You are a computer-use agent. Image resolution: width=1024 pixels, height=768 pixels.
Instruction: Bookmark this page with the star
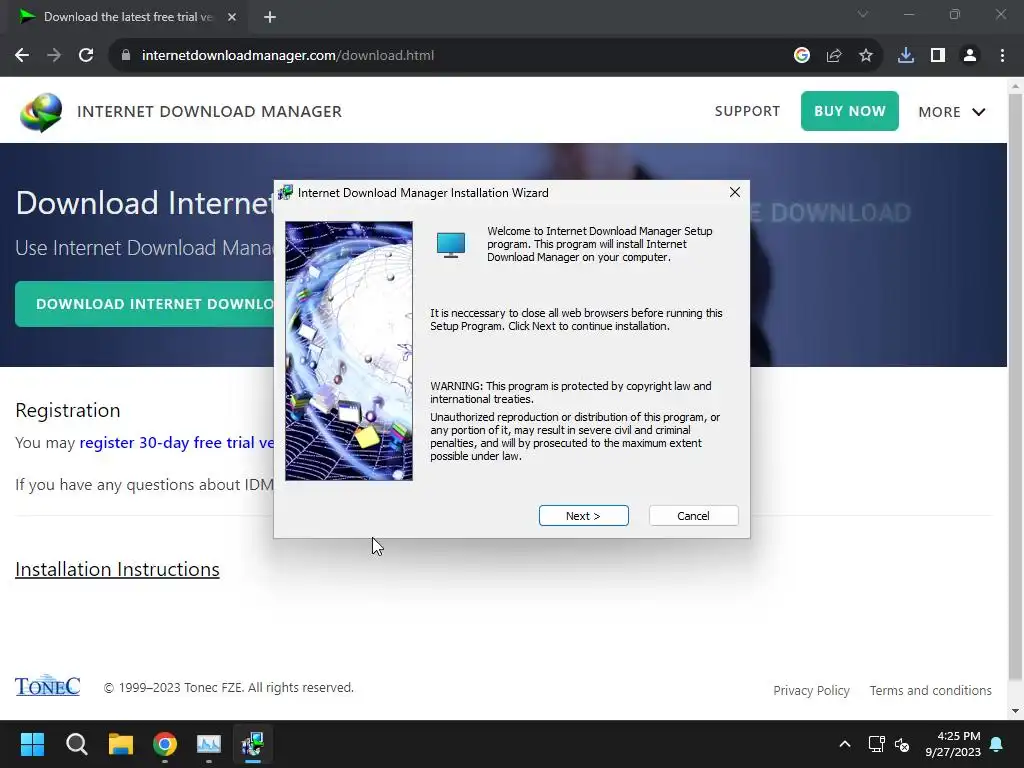pos(866,55)
